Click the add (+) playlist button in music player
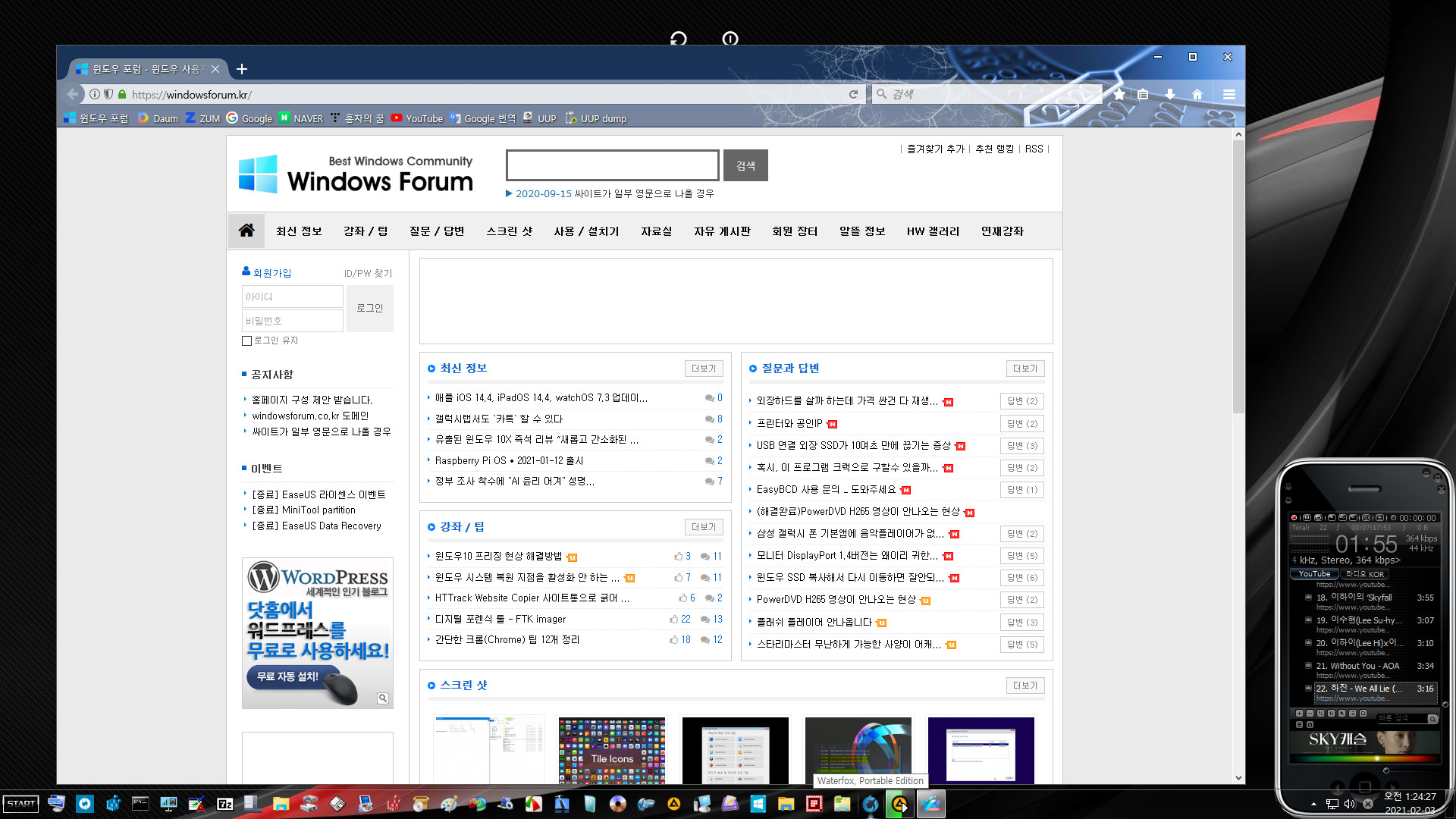Image resolution: width=1456 pixels, height=819 pixels. (x=1299, y=713)
